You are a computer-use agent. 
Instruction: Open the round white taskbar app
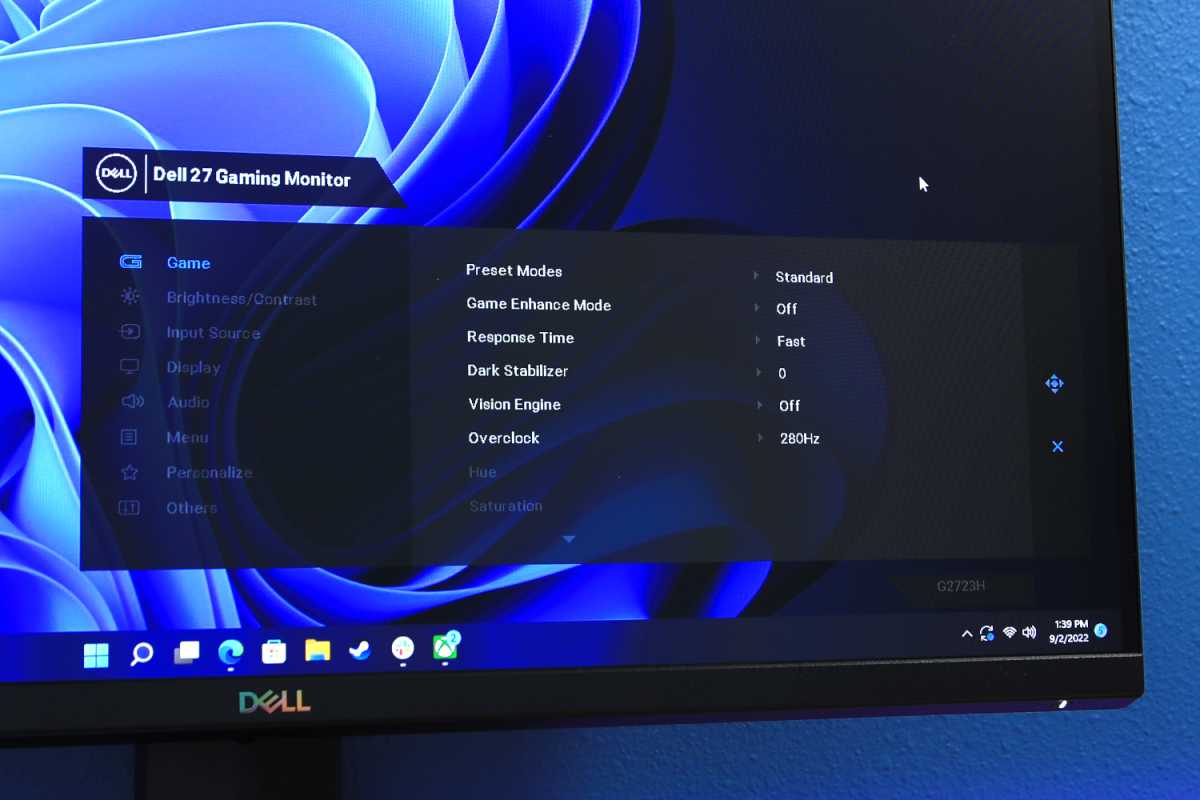403,649
